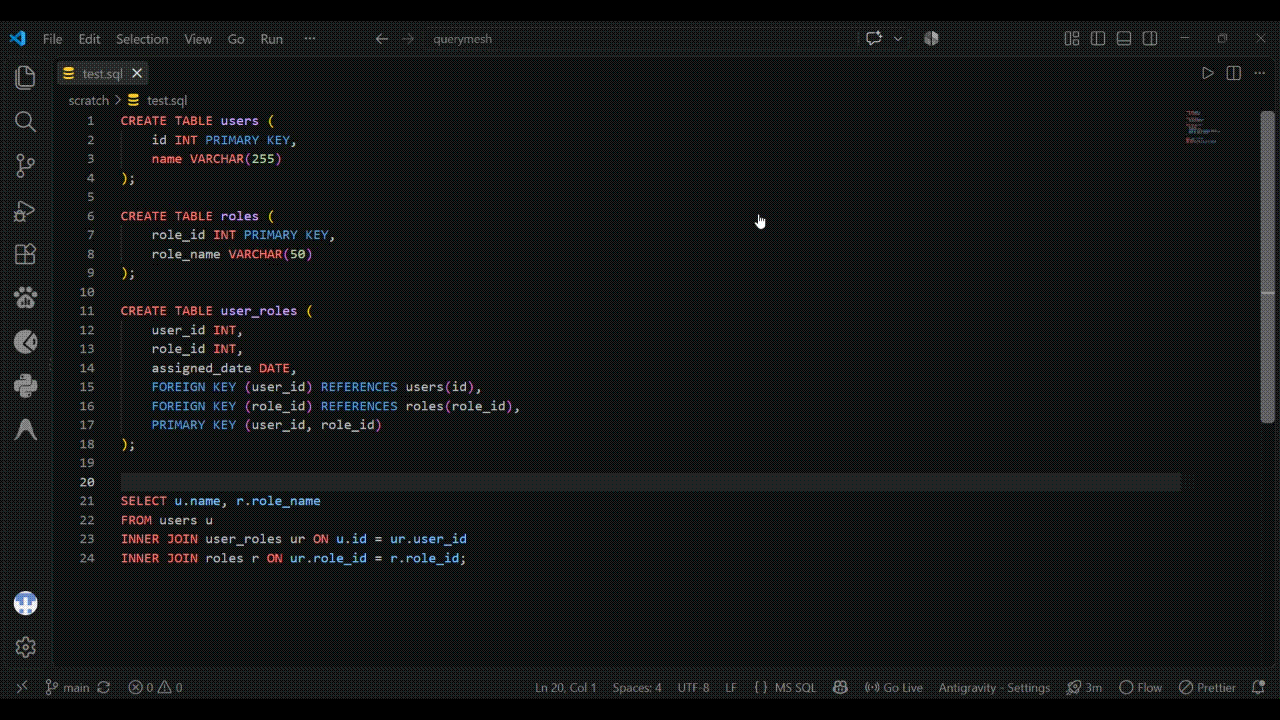Click the scratch breadcrumb folder
Image resolution: width=1280 pixels, height=720 pixels.
[x=88, y=100]
